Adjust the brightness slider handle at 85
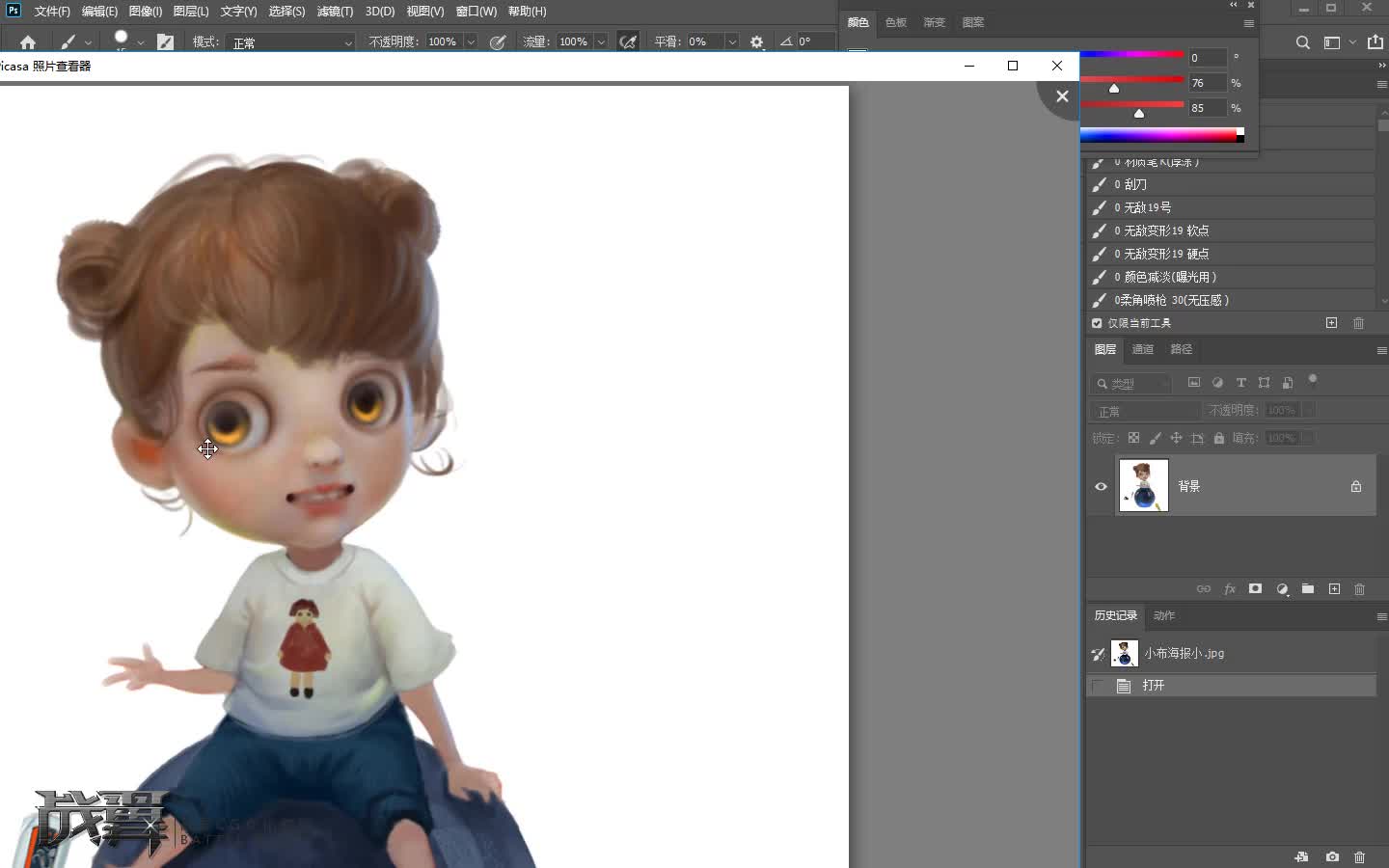The height and width of the screenshot is (868, 1389). (x=1139, y=114)
